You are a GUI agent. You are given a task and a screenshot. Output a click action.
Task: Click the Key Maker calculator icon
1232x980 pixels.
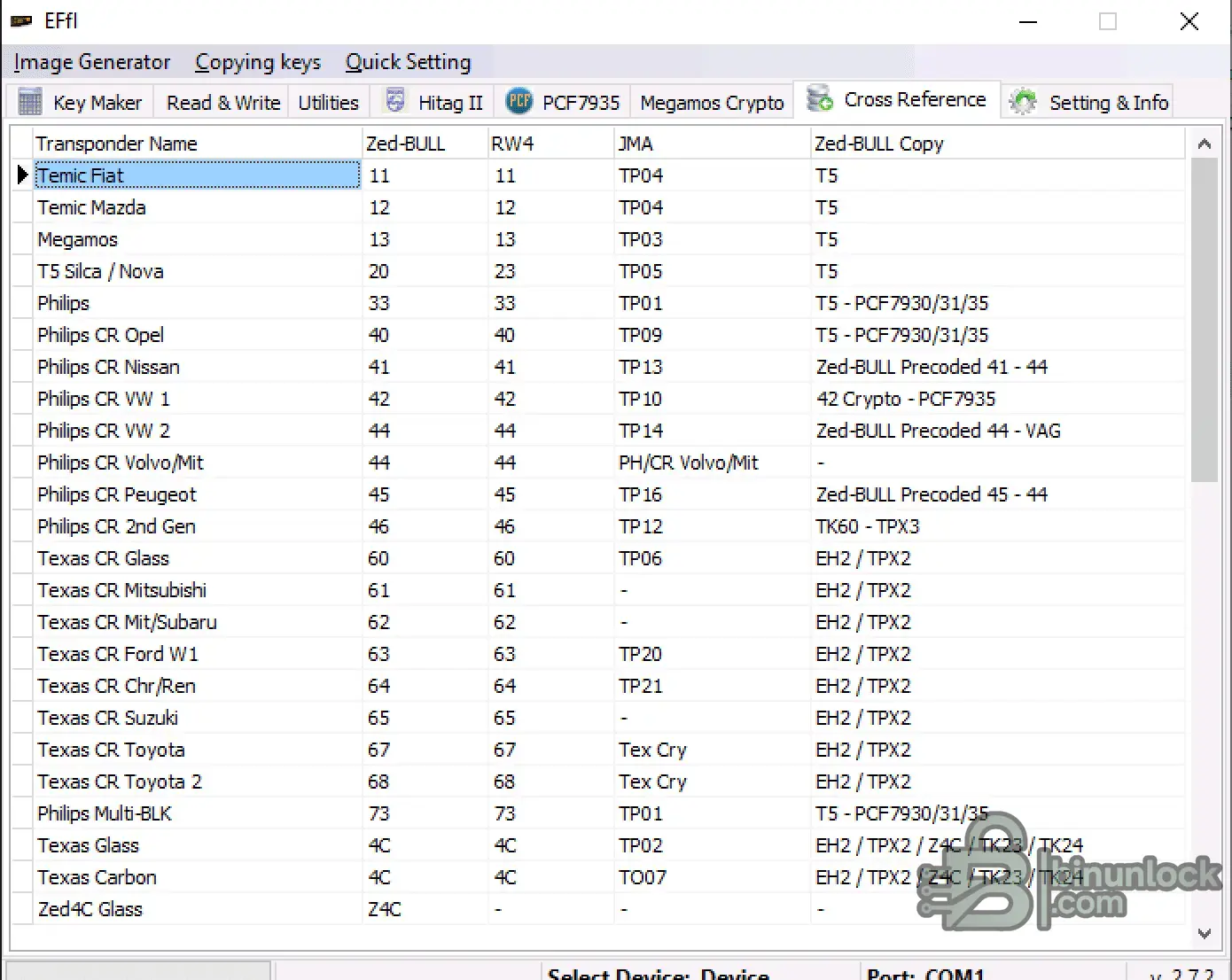30,102
